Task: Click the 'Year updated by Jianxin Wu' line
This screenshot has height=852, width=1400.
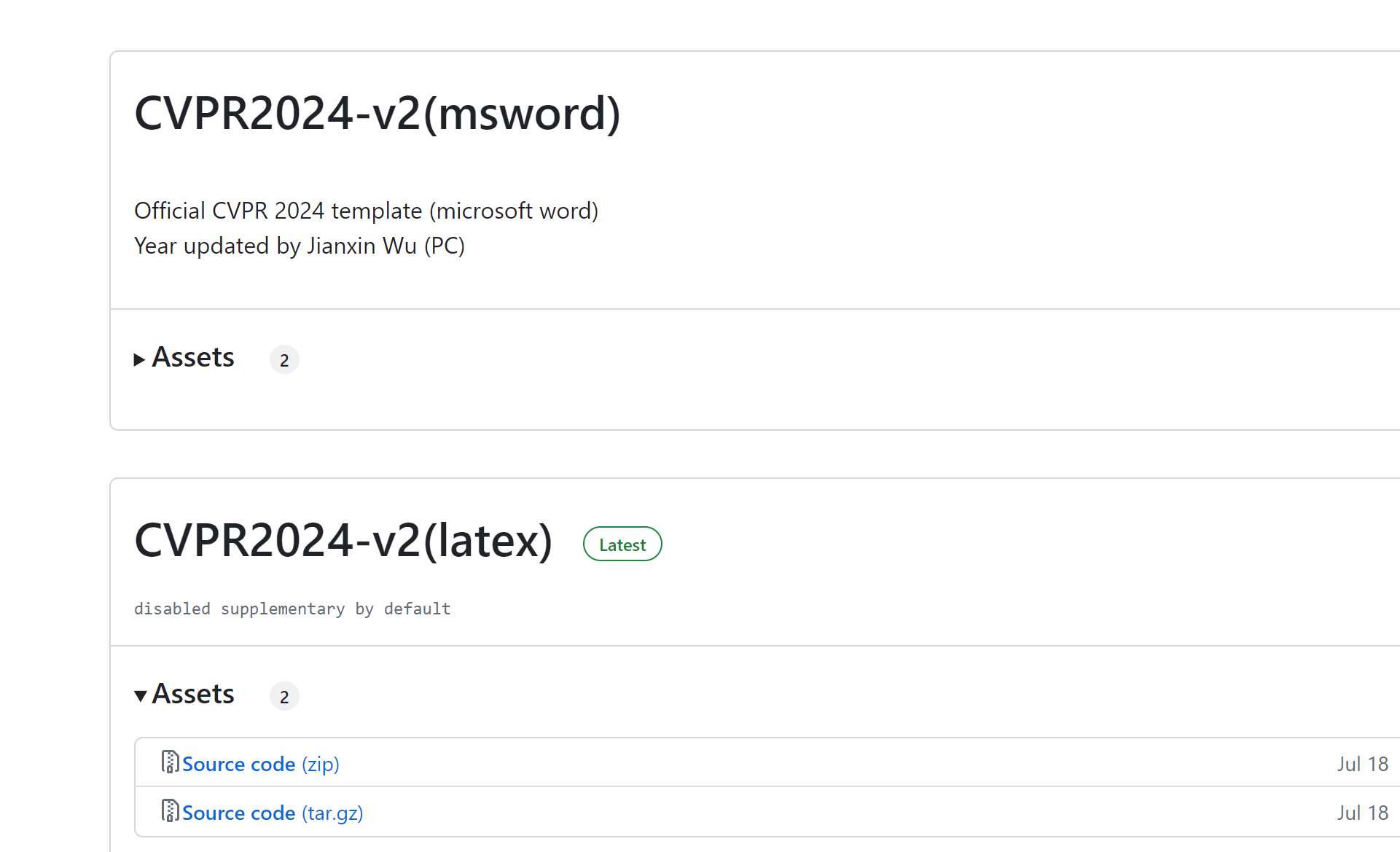Action: pyautogui.click(x=300, y=246)
